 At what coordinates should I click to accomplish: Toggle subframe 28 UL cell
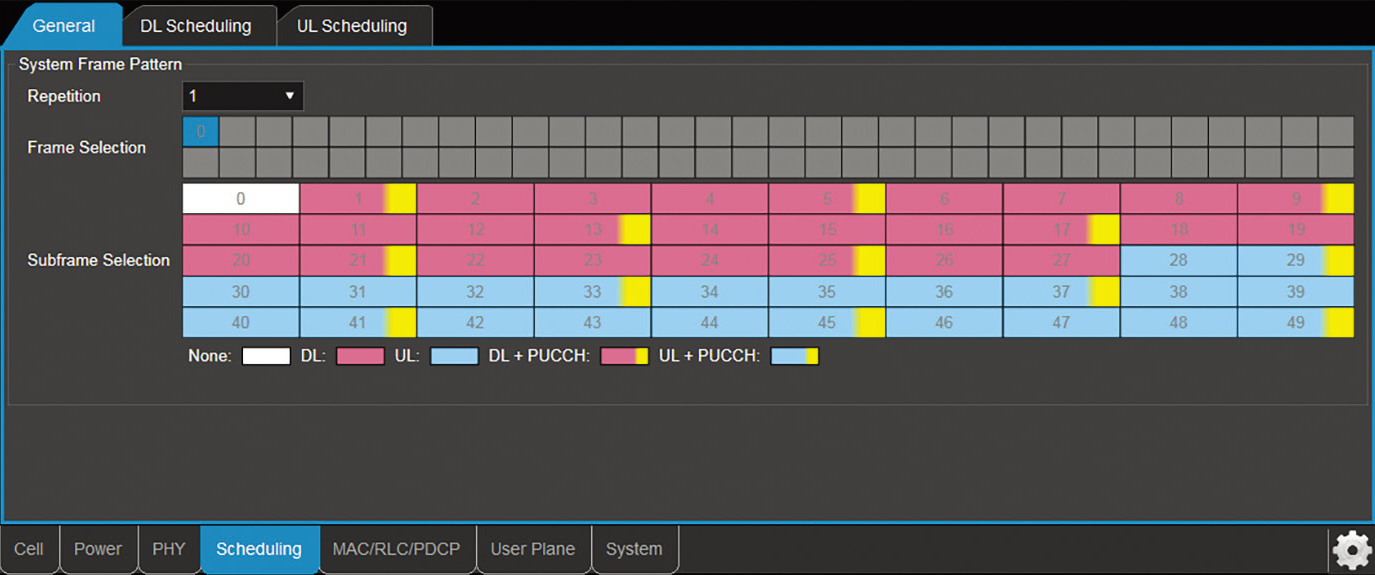click(x=1179, y=260)
